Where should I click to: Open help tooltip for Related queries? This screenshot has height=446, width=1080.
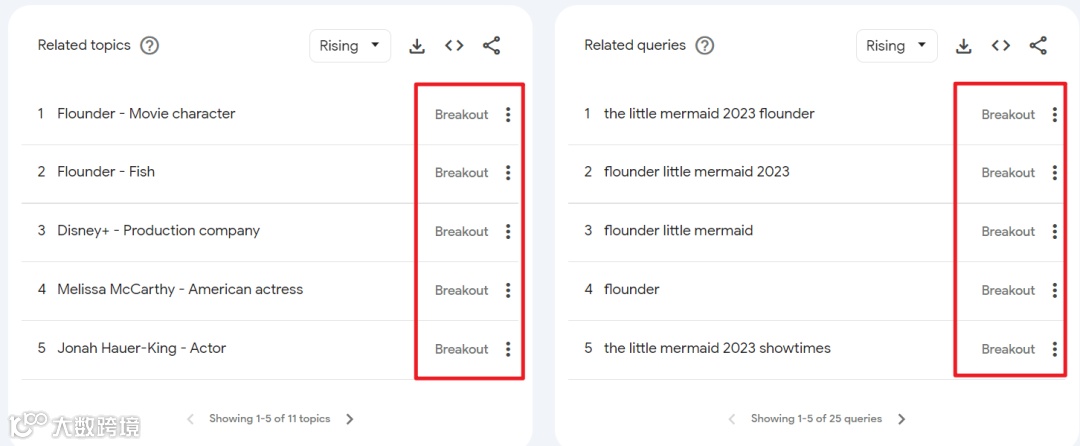(705, 46)
